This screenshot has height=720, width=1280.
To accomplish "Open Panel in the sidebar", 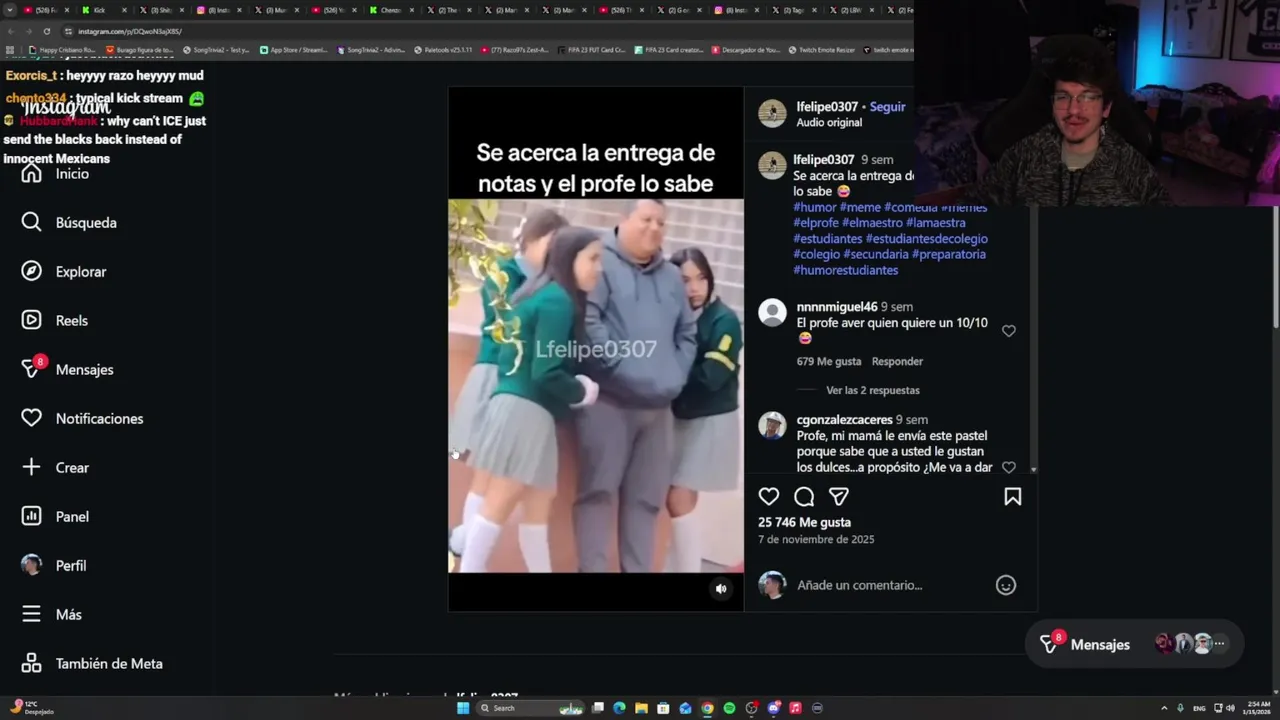I will pyautogui.click(x=56, y=516).
